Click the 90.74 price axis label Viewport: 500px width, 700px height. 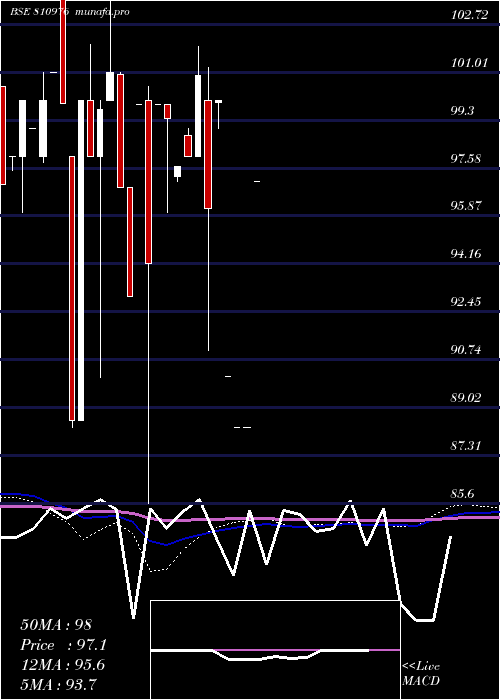click(466, 350)
